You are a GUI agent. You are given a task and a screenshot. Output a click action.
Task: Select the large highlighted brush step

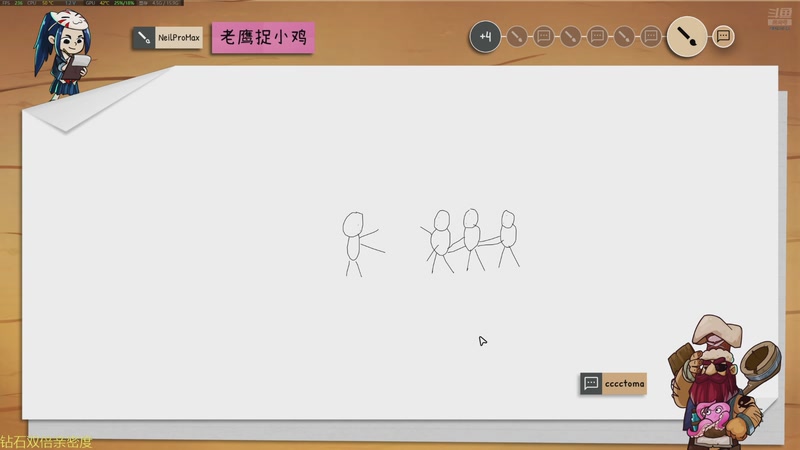[x=687, y=36]
